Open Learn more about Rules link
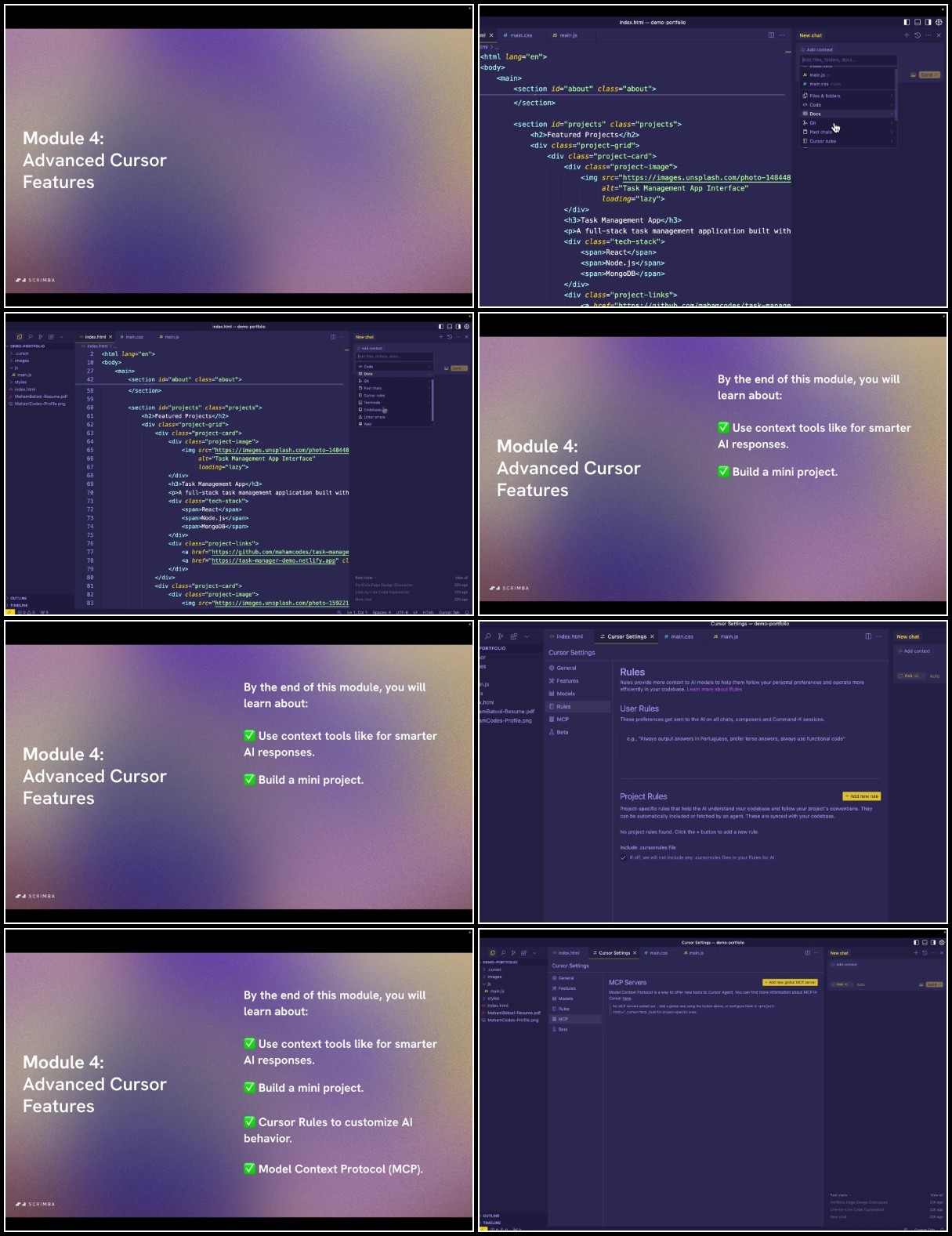This screenshot has height=1236, width=952. (x=715, y=690)
